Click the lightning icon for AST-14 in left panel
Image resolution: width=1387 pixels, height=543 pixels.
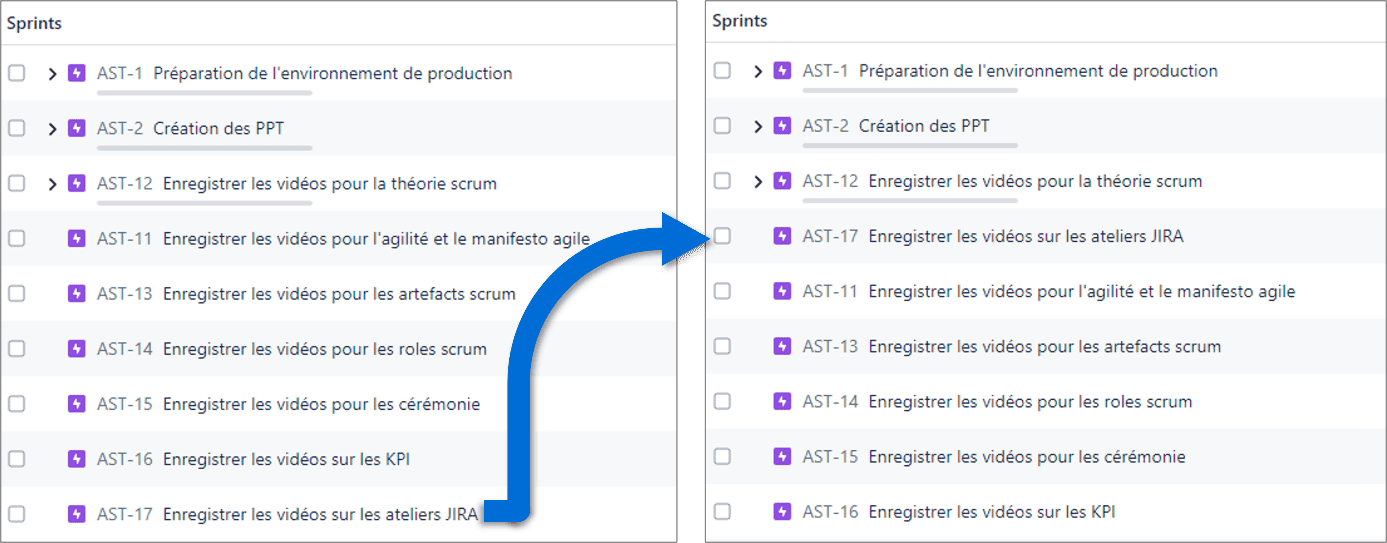click(x=77, y=349)
